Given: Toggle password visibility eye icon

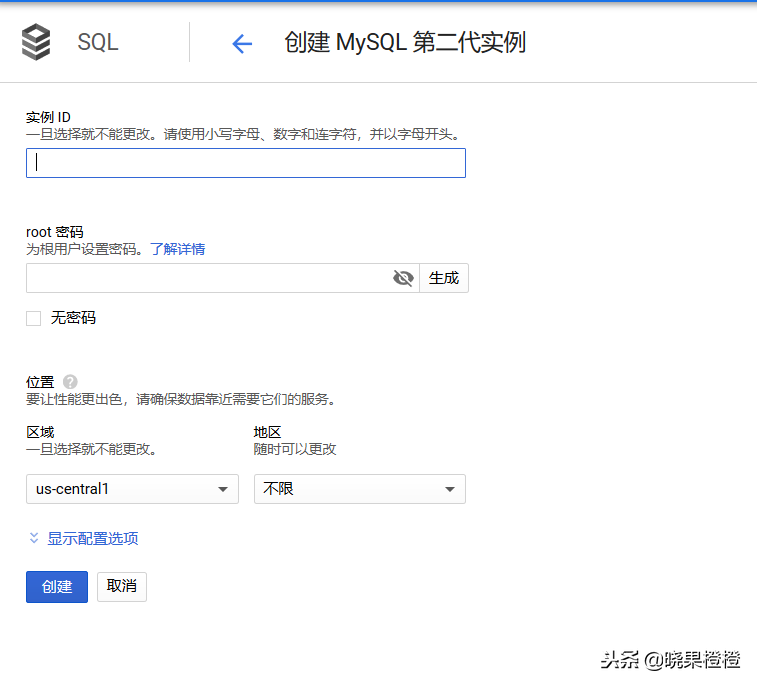Looking at the screenshot, I should pyautogui.click(x=403, y=278).
